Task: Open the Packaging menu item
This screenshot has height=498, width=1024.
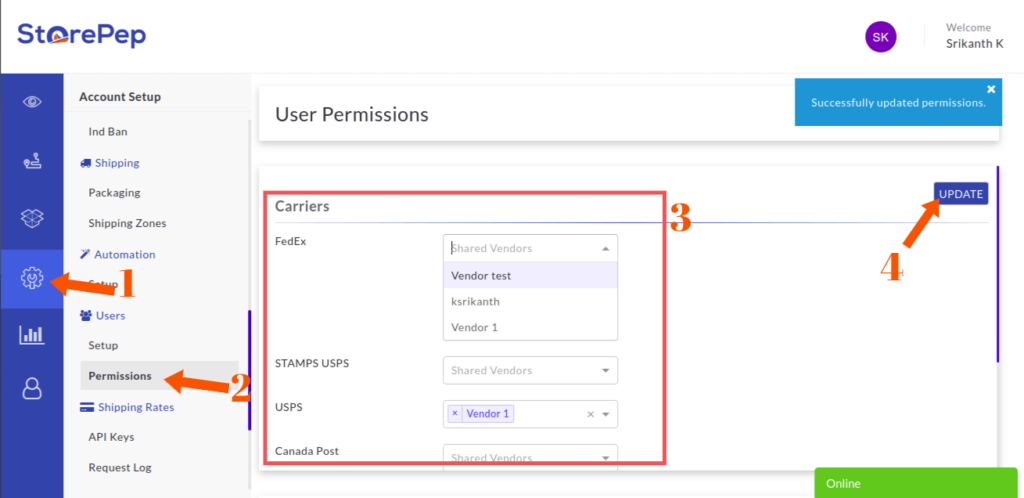Action: 114,193
